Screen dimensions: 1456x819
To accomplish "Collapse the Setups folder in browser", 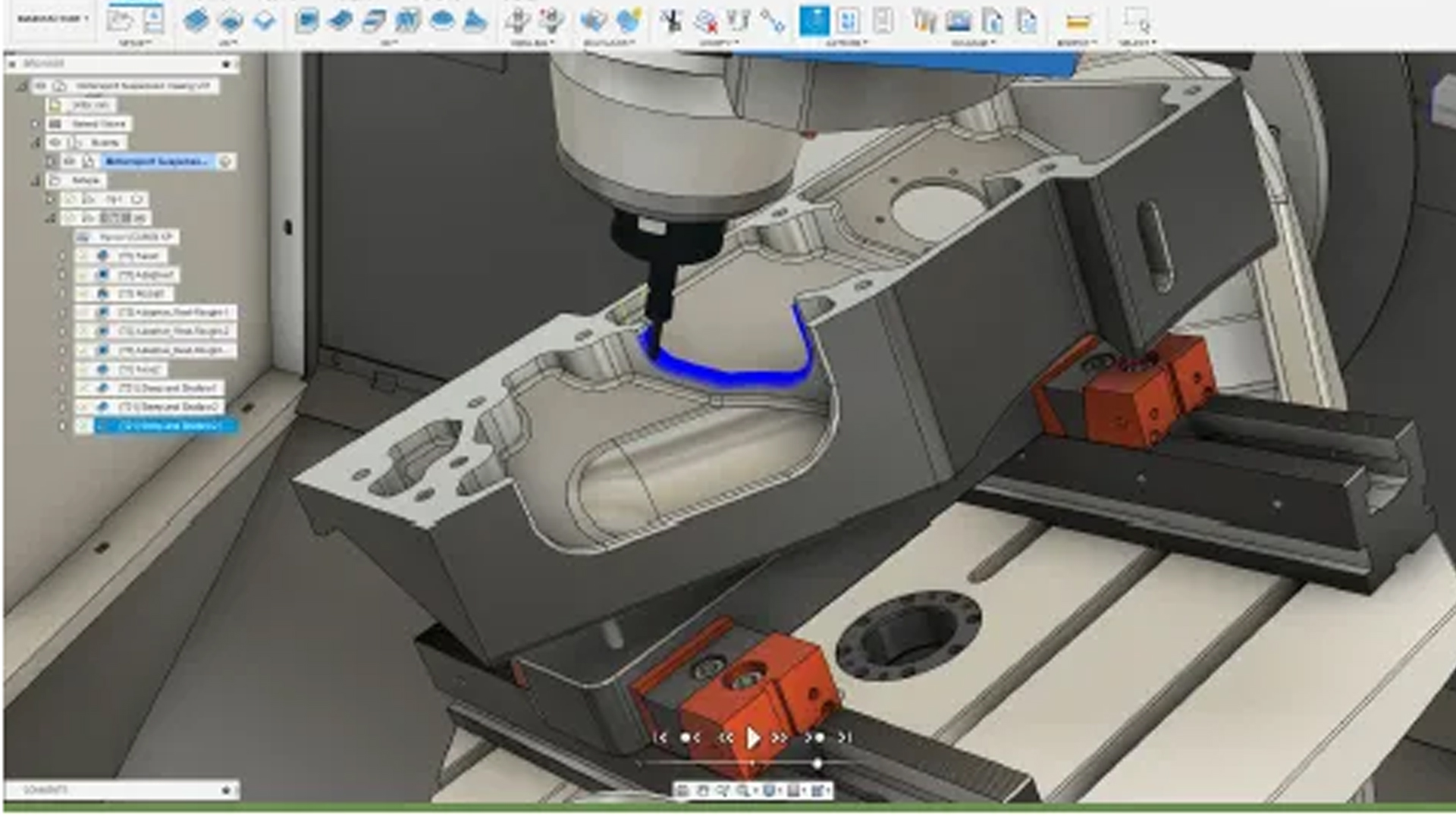I will click(x=35, y=180).
